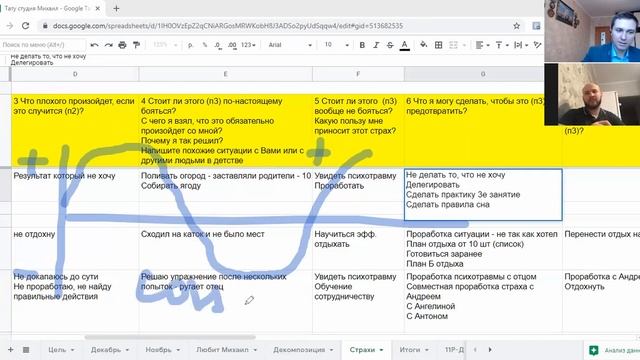Open the borders menu
Screen dimensions: 640x360
click(438, 45)
